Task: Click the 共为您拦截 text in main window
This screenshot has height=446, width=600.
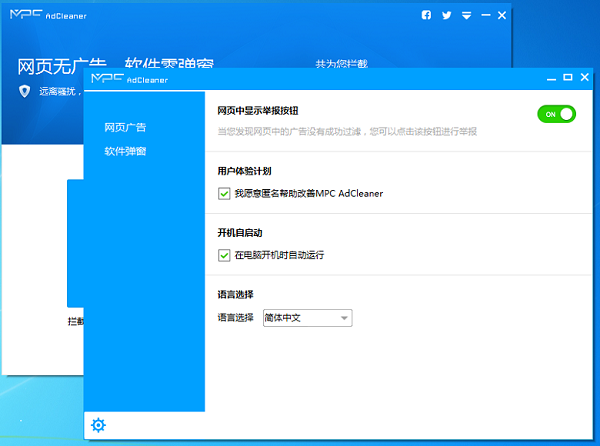Action: point(341,64)
